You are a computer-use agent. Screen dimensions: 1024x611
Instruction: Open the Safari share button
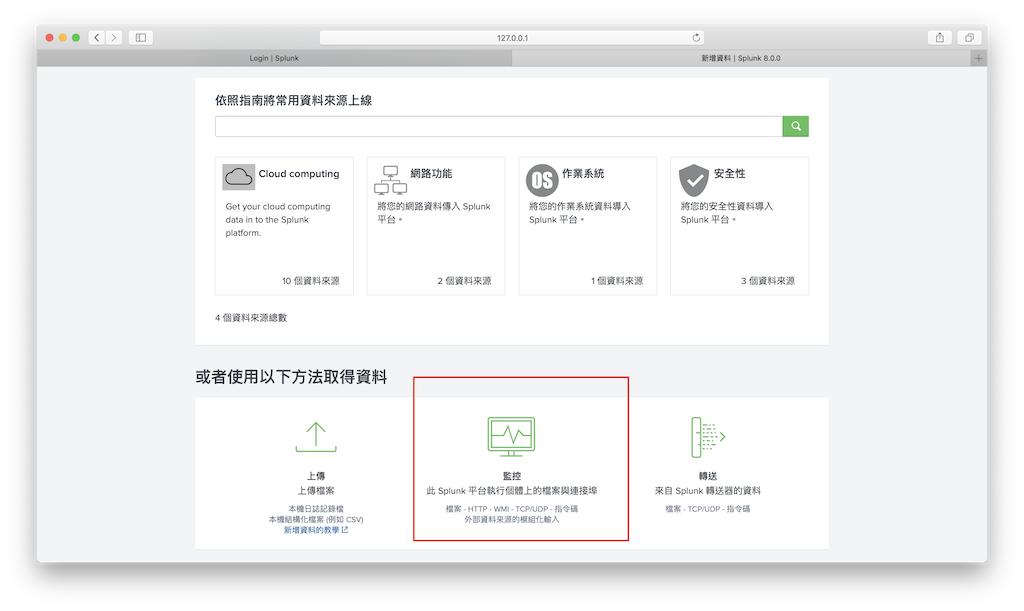940,38
